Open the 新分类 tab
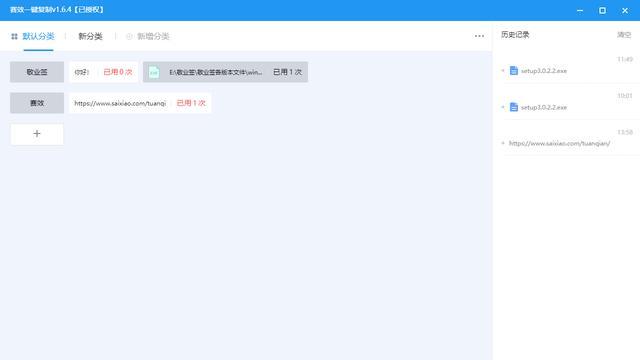This screenshot has height=360, width=640. point(90,36)
